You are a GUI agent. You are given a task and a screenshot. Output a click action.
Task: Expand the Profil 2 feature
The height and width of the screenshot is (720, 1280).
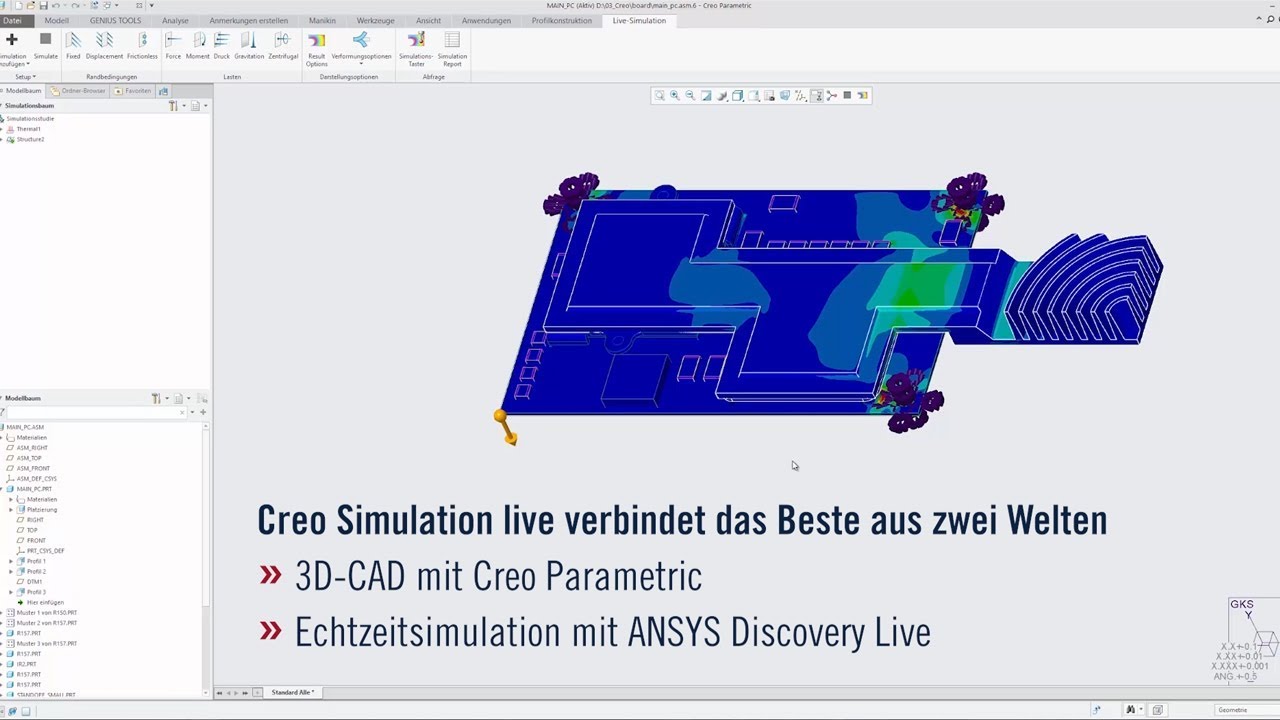(11, 571)
